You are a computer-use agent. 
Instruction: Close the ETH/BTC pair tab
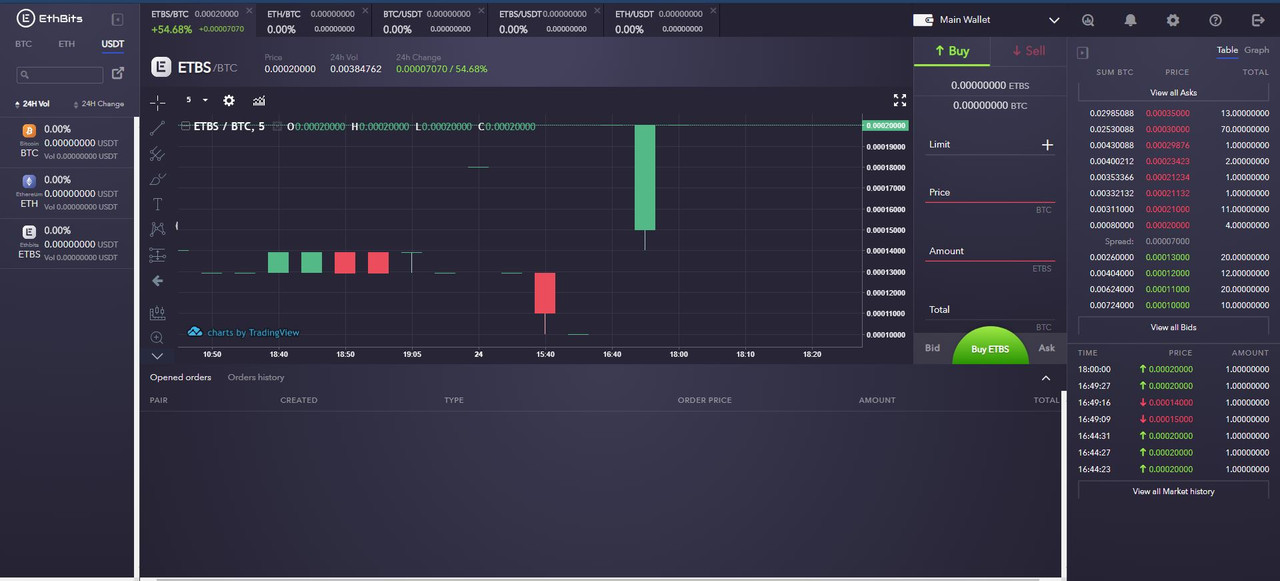tap(365, 11)
